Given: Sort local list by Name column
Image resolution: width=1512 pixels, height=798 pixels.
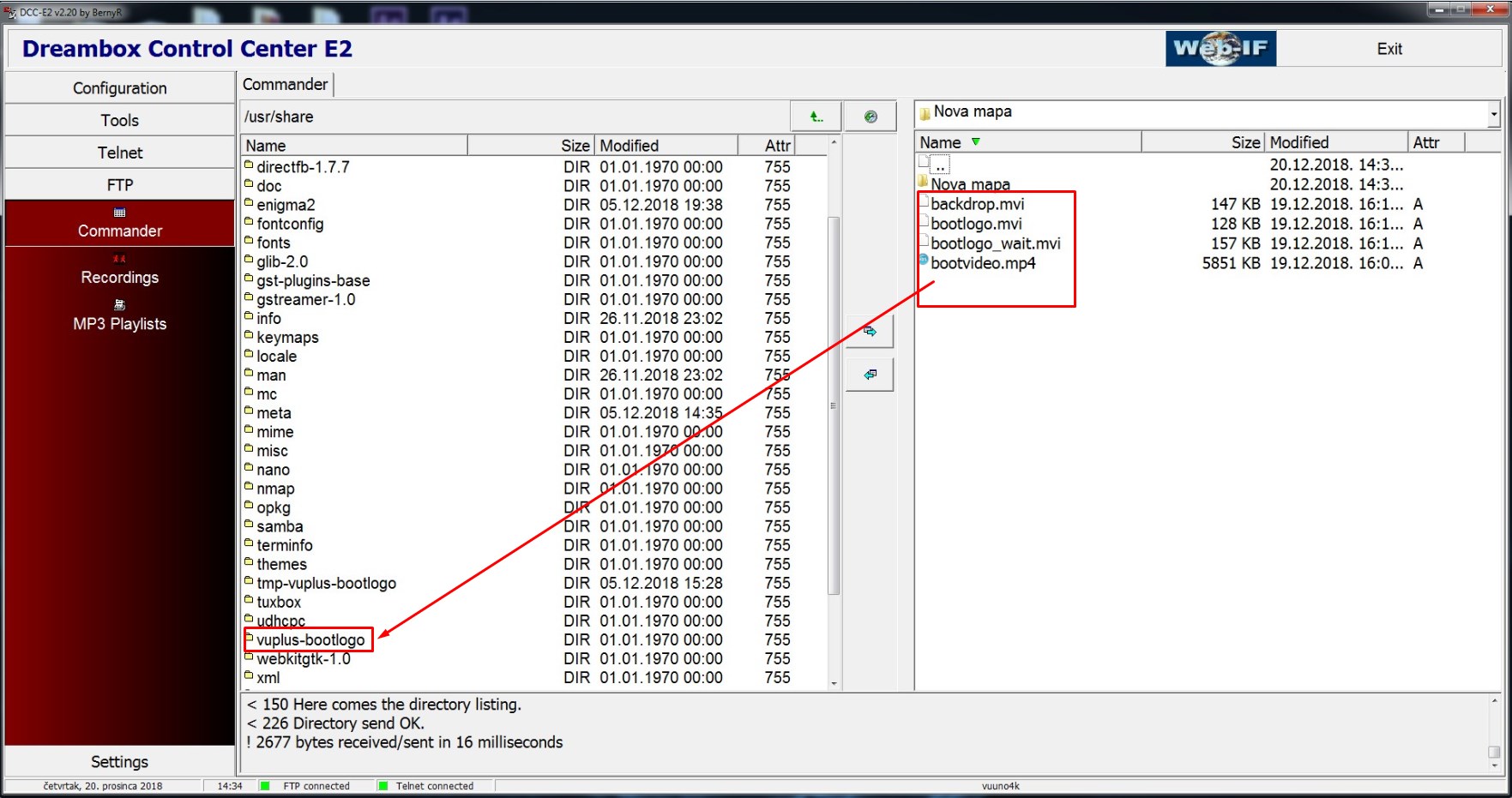Looking at the screenshot, I should click(x=1028, y=142).
